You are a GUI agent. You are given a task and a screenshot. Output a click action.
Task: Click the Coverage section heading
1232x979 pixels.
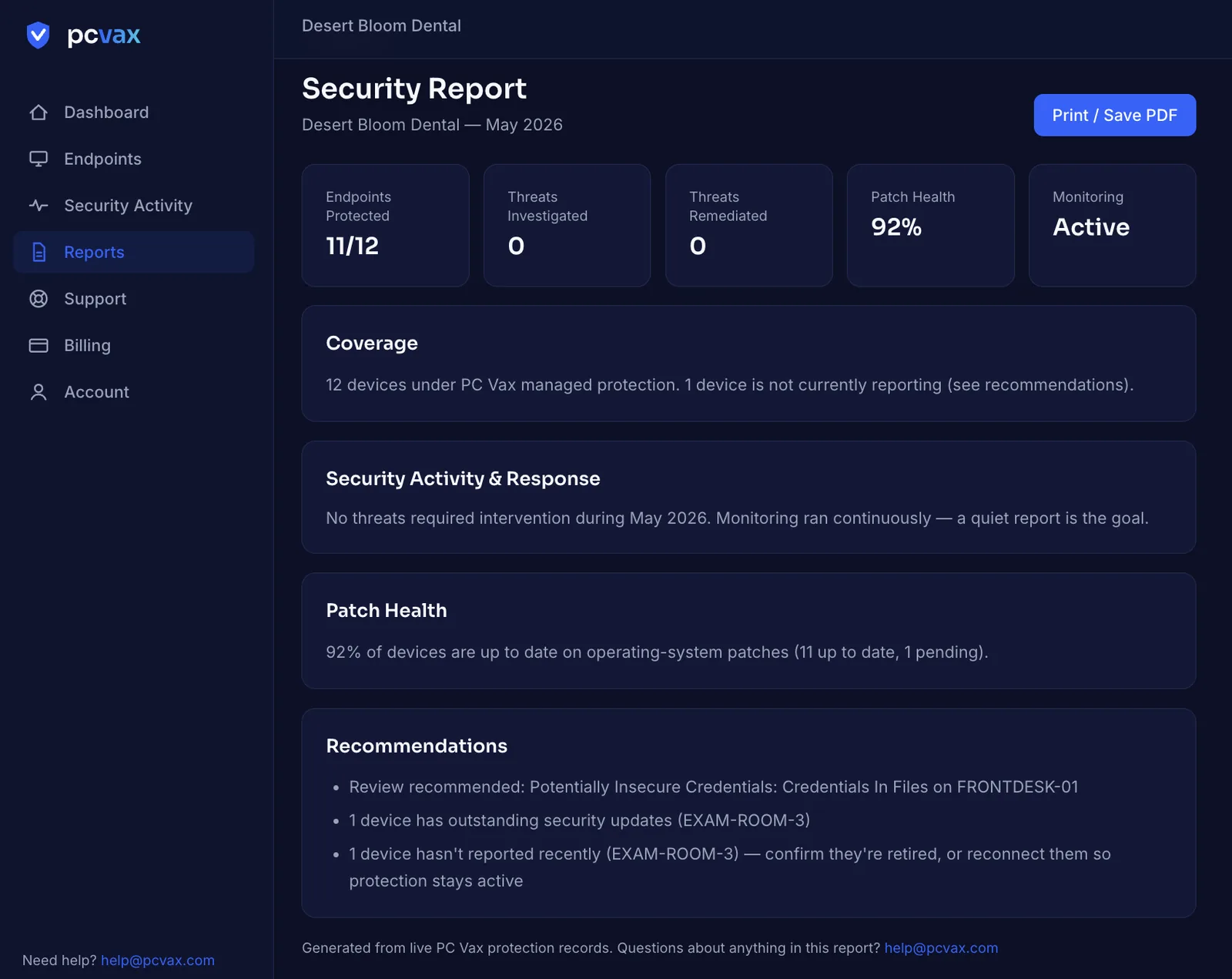tap(372, 344)
